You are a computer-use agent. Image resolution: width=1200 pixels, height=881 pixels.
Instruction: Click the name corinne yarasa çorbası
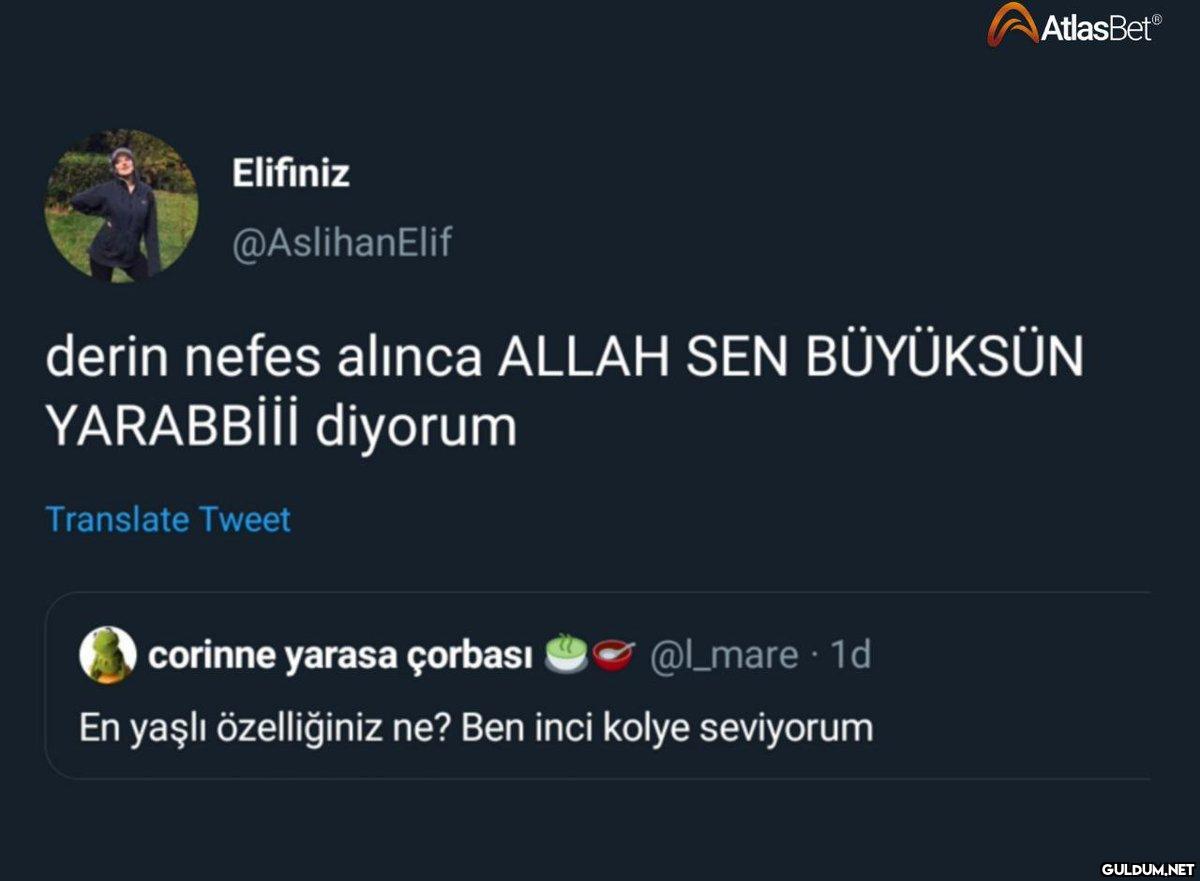340,655
